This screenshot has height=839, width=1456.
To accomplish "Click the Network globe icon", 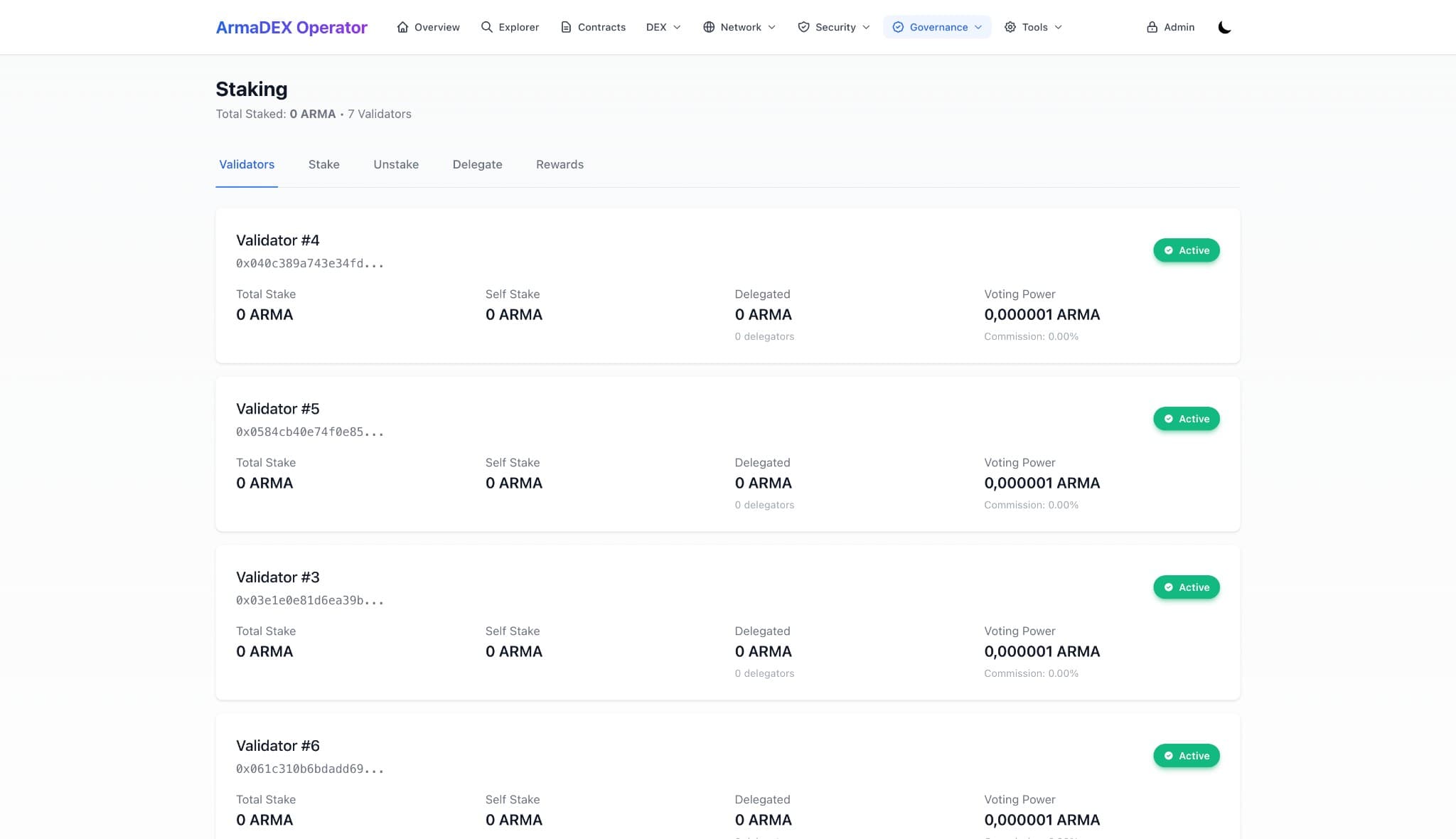I will click(x=708, y=26).
